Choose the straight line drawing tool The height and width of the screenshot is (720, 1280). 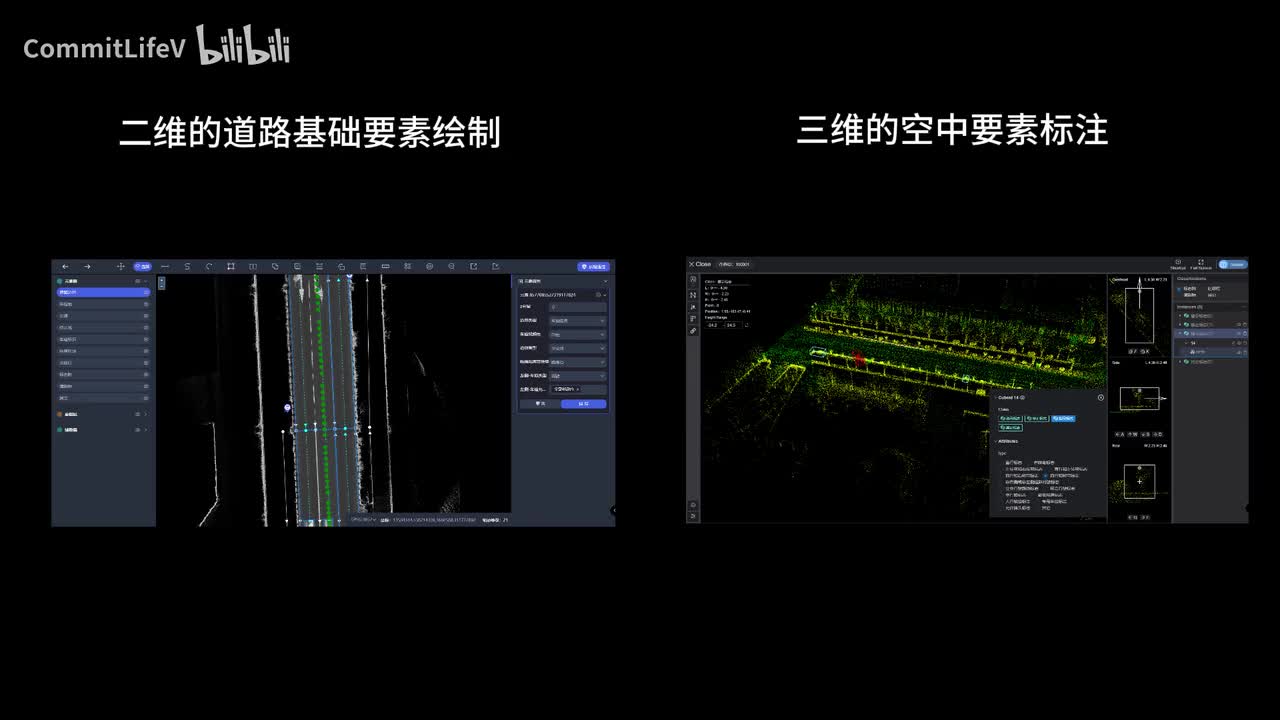coord(165,266)
